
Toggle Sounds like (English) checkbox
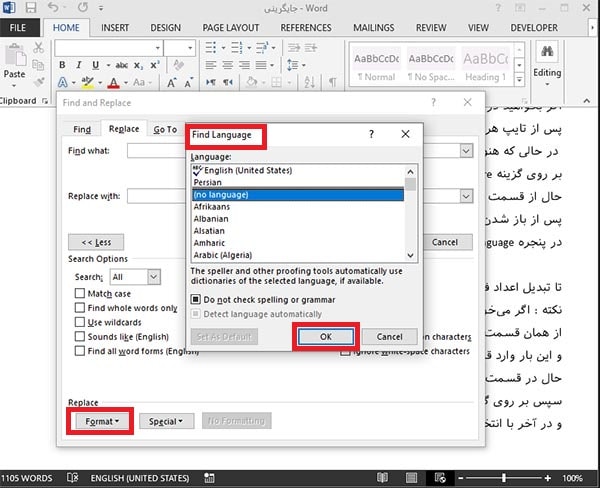[80, 336]
